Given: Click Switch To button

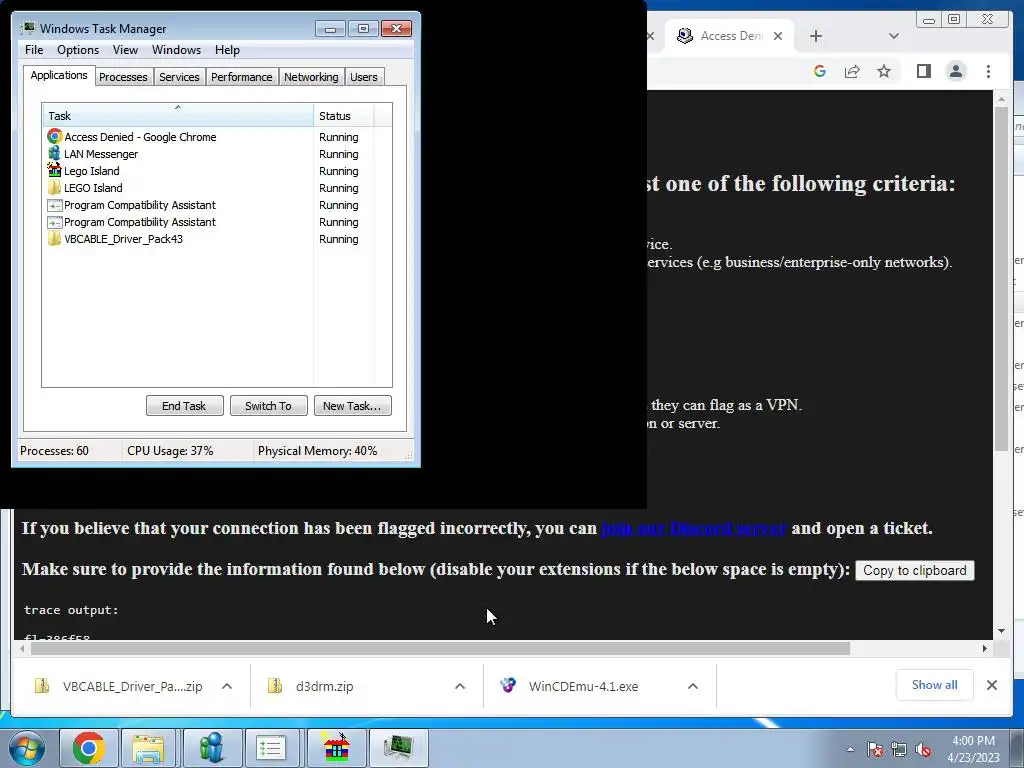Looking at the screenshot, I should point(268,406).
